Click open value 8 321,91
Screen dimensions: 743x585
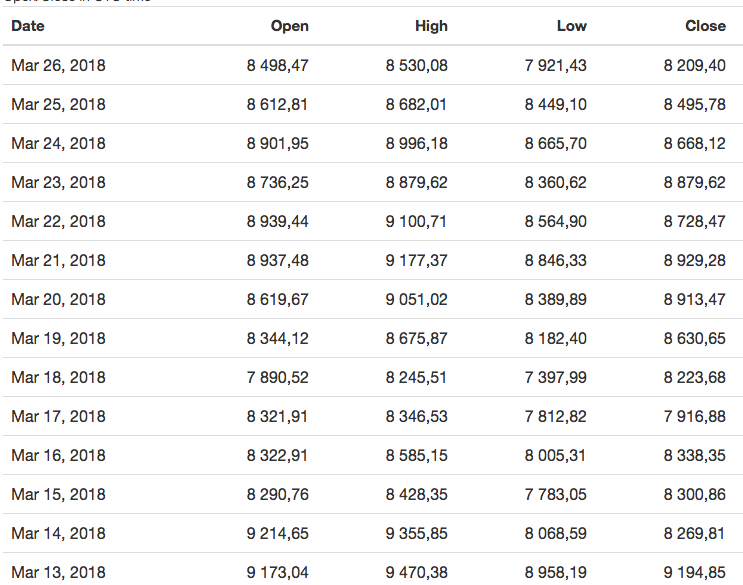pos(277,416)
